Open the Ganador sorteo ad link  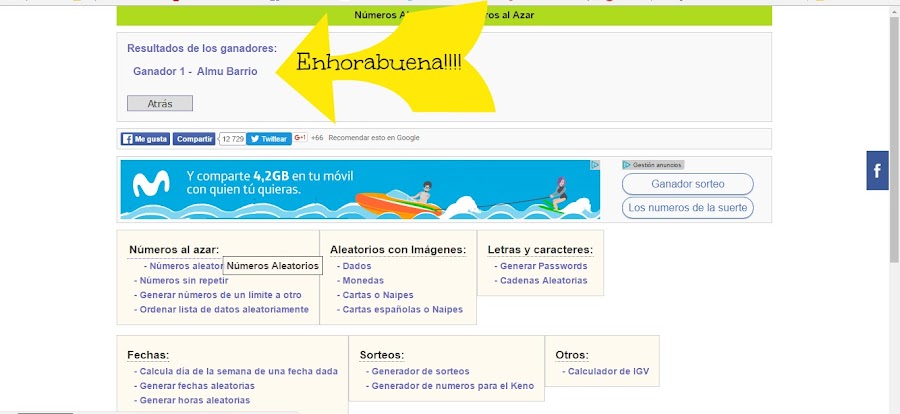[x=688, y=184]
